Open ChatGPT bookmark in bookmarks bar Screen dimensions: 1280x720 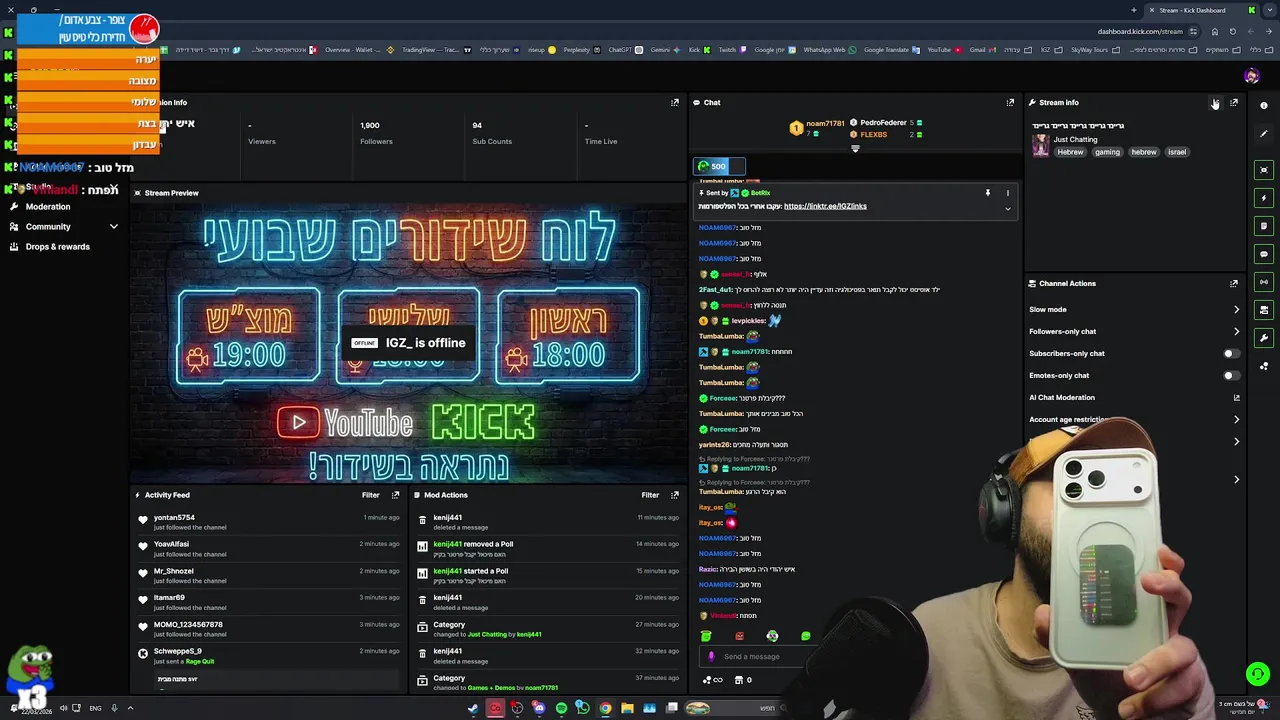tap(625, 50)
